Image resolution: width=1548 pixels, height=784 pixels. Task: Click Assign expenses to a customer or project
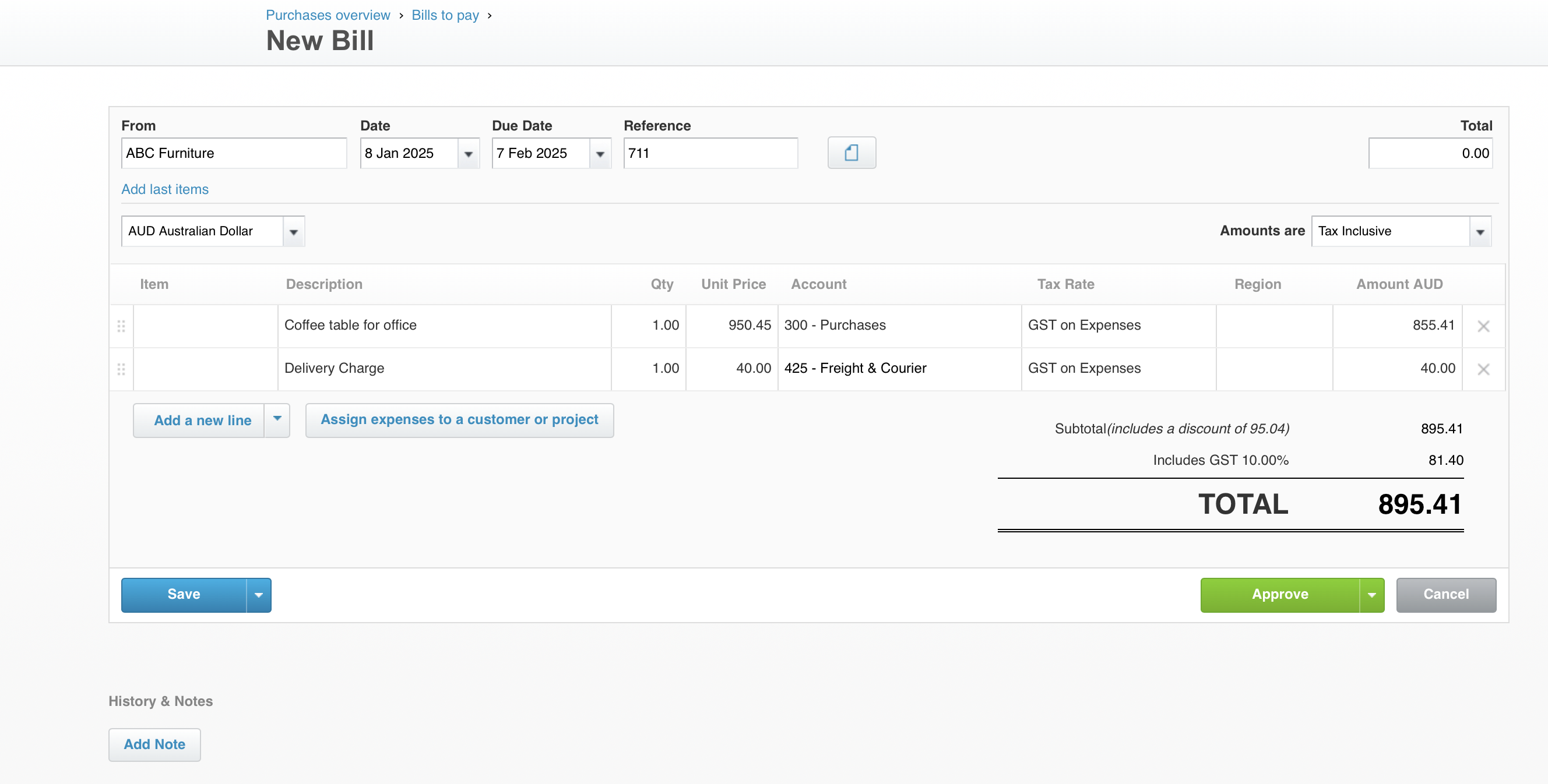click(459, 419)
